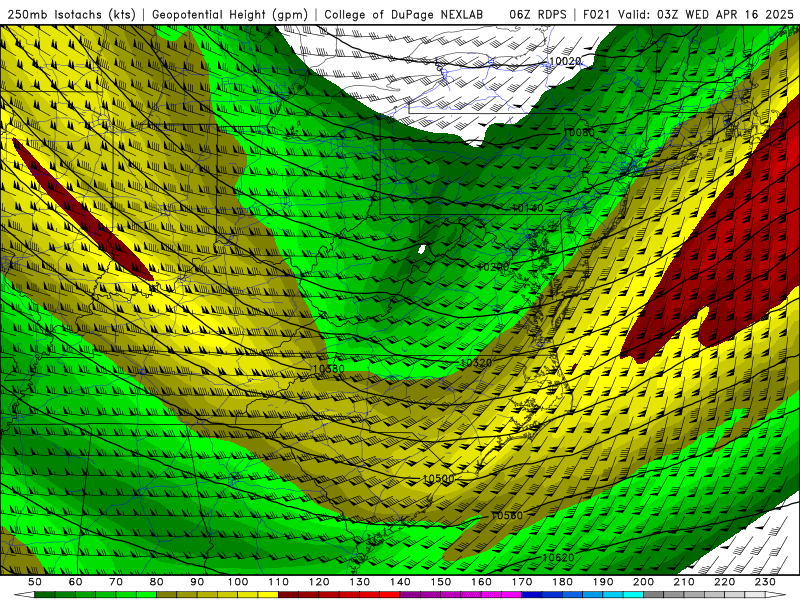
Task: Click the 80 value on the color scale
Action: [x=157, y=582]
